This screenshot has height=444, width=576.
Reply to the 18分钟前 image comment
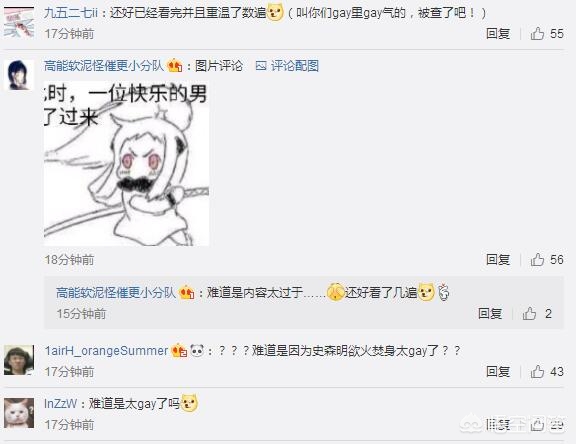[x=498, y=260]
